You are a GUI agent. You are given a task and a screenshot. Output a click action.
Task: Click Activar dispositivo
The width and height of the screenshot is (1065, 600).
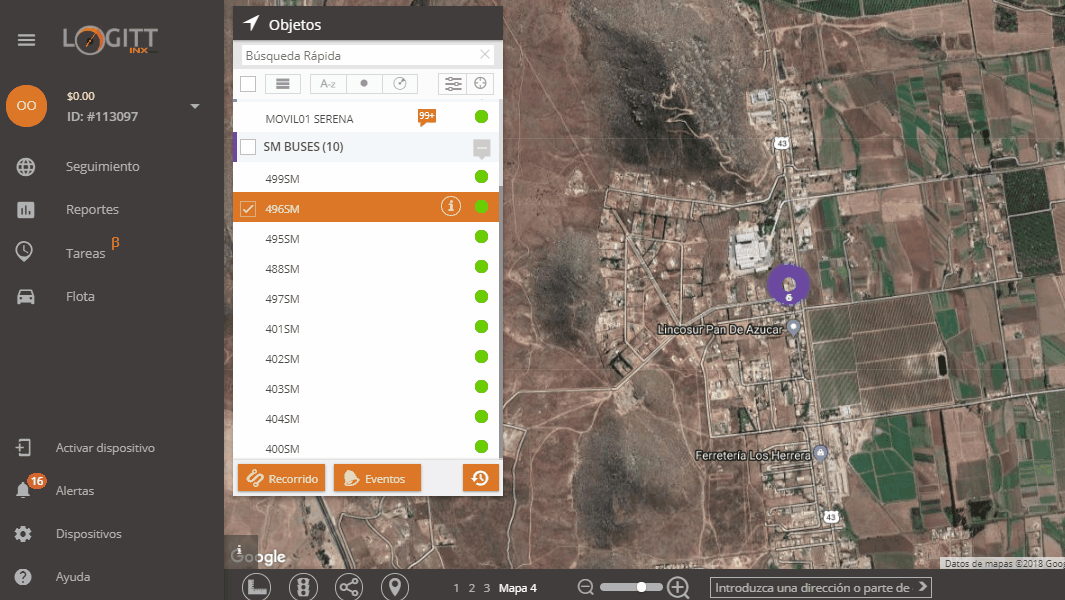click(105, 448)
